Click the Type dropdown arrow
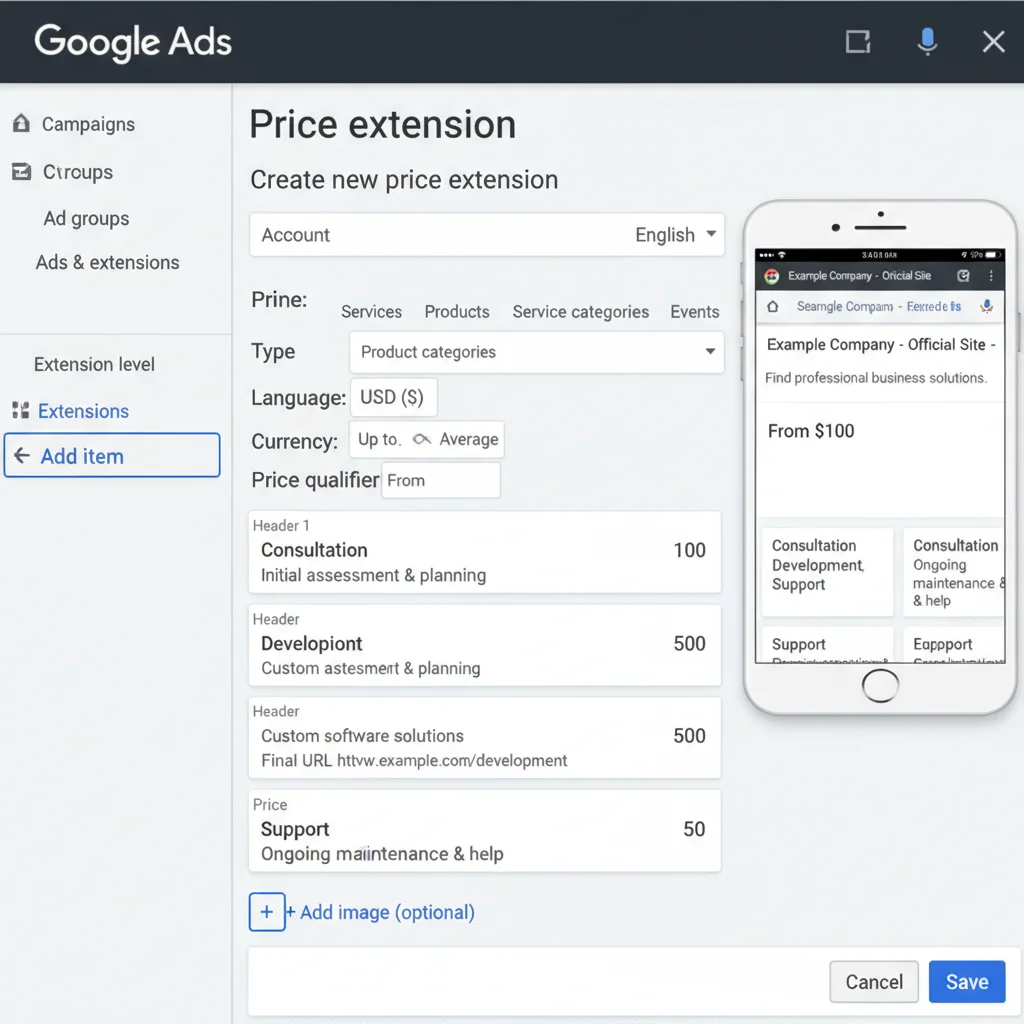The image size is (1024, 1024). [710, 351]
